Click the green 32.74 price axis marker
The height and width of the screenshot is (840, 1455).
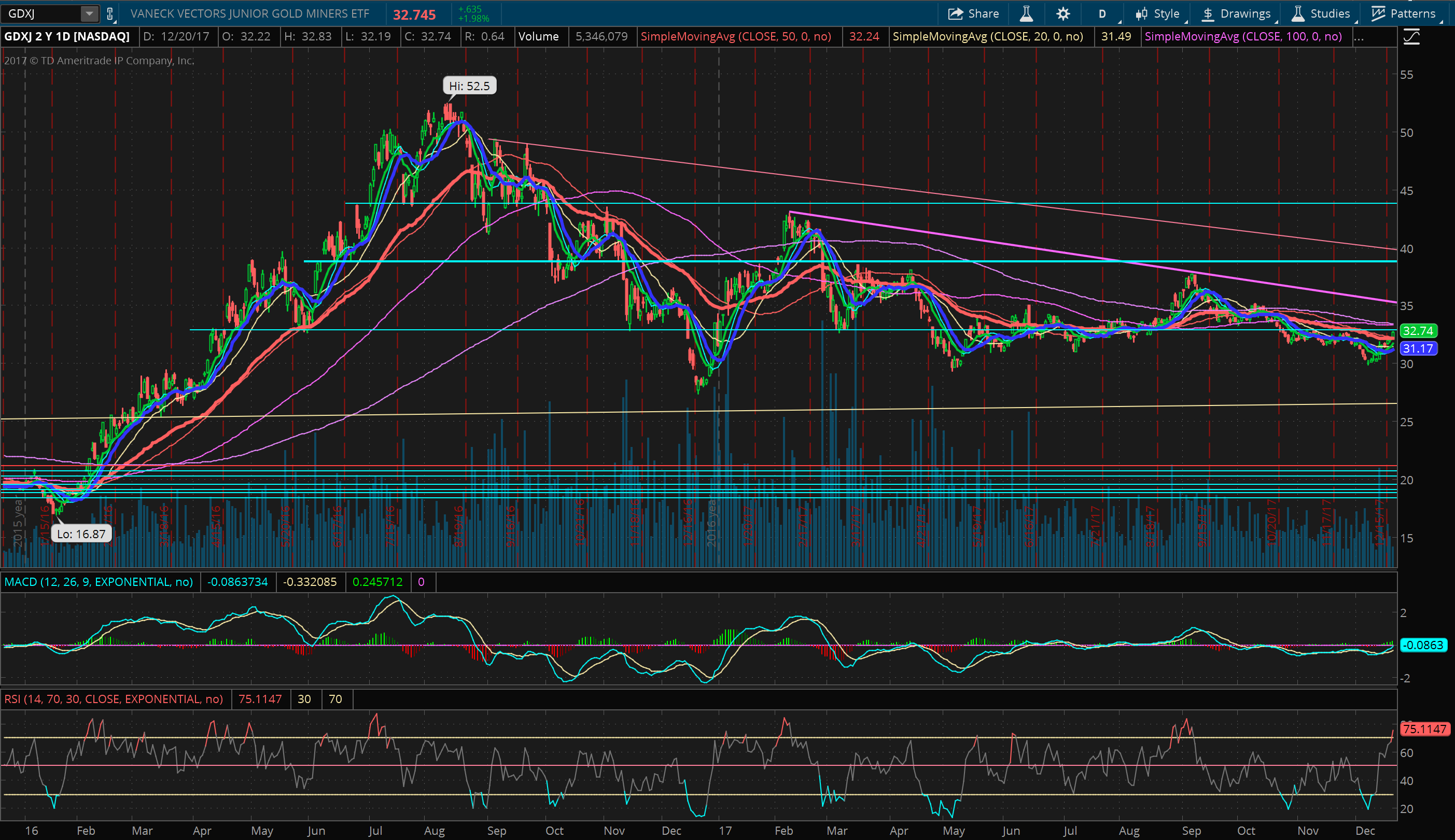click(x=1418, y=331)
